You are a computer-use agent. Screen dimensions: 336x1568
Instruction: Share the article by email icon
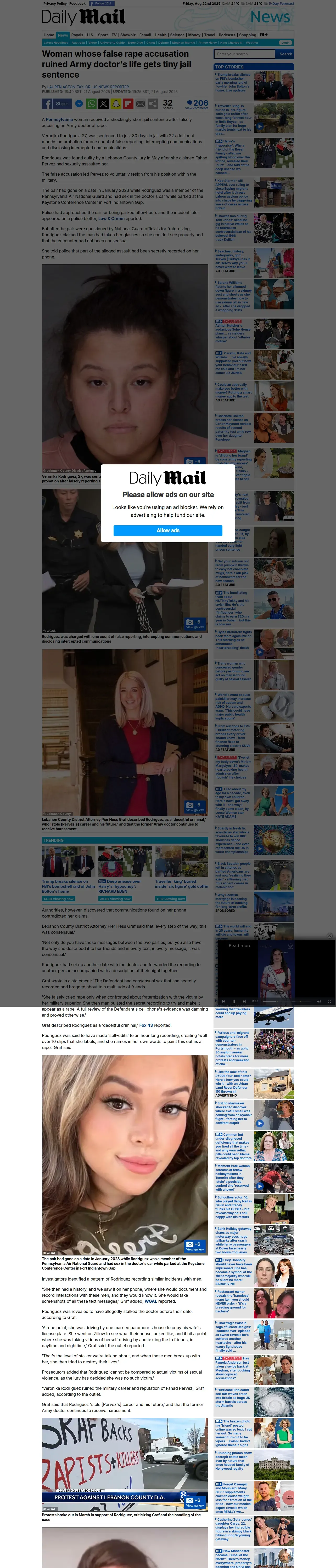point(140,104)
